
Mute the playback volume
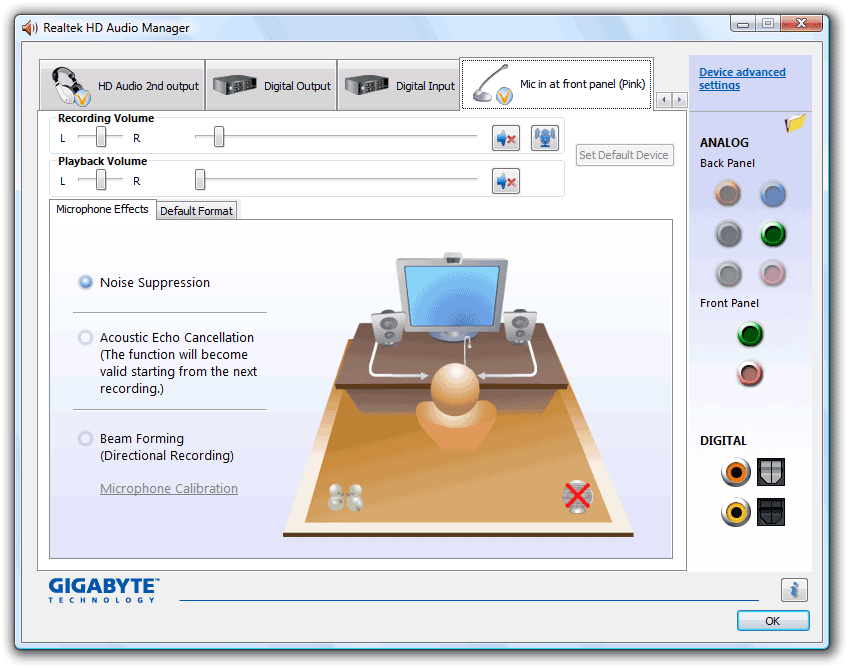point(506,181)
